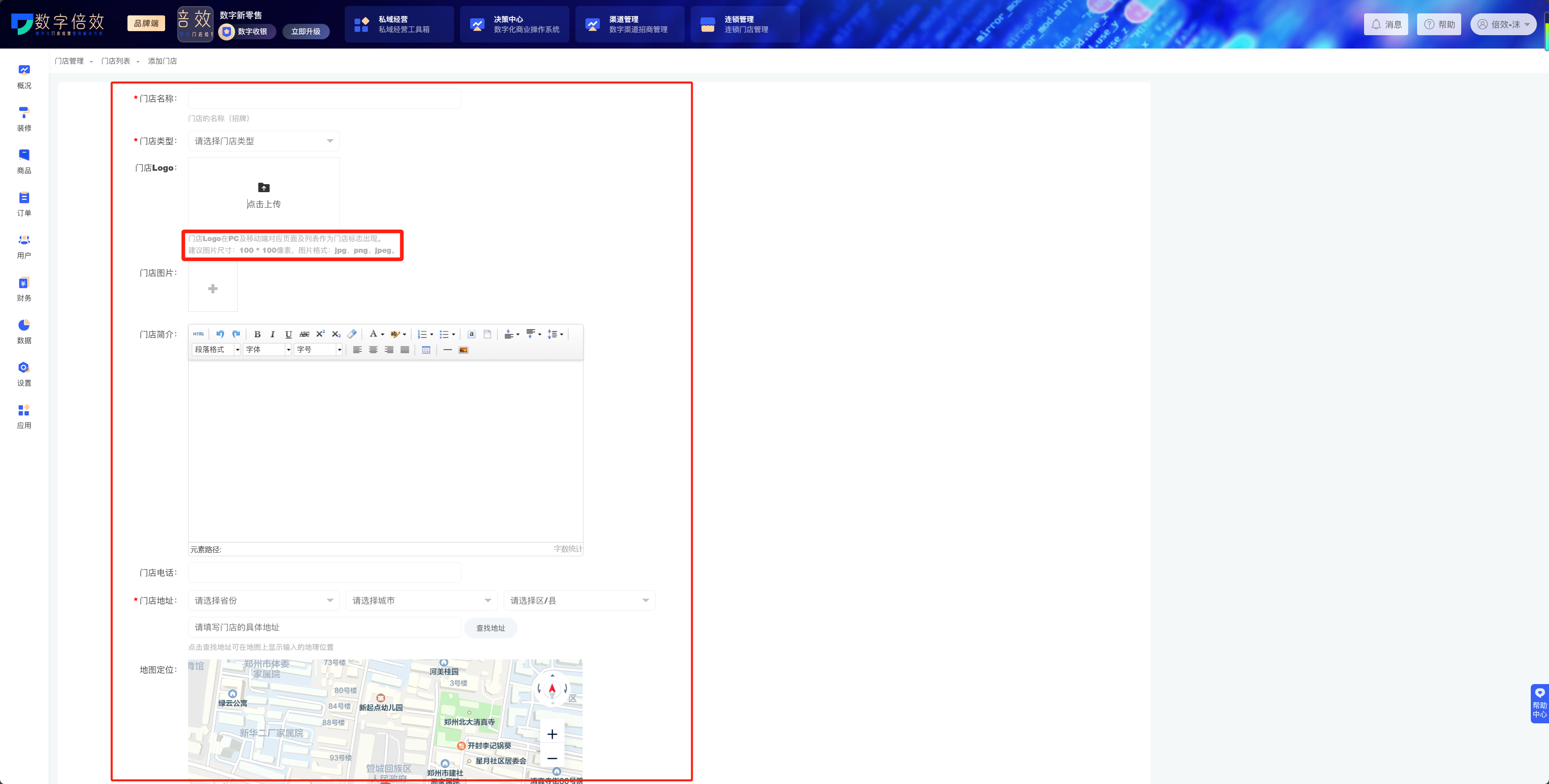1549x784 pixels.
Task: Click the 查找地址 search address button
Action: pos(491,628)
